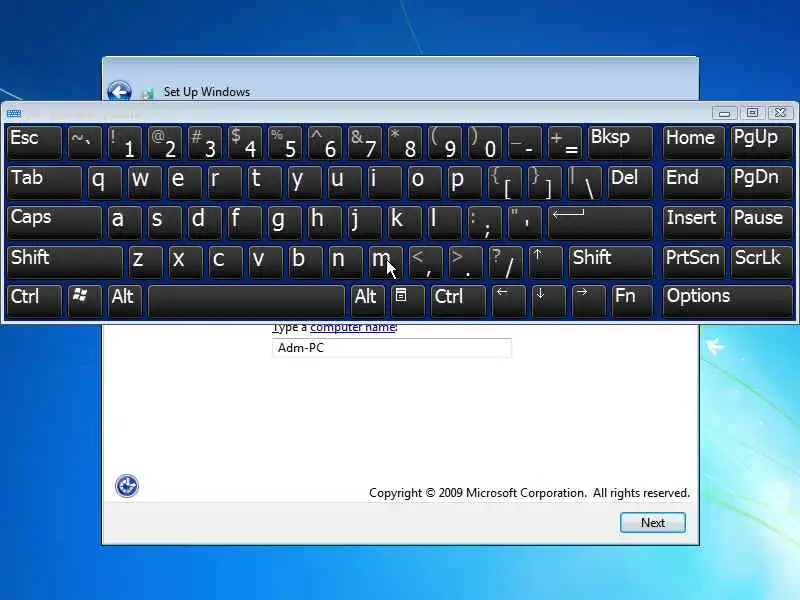Click the Home key
The height and width of the screenshot is (600, 800).
(693, 142)
